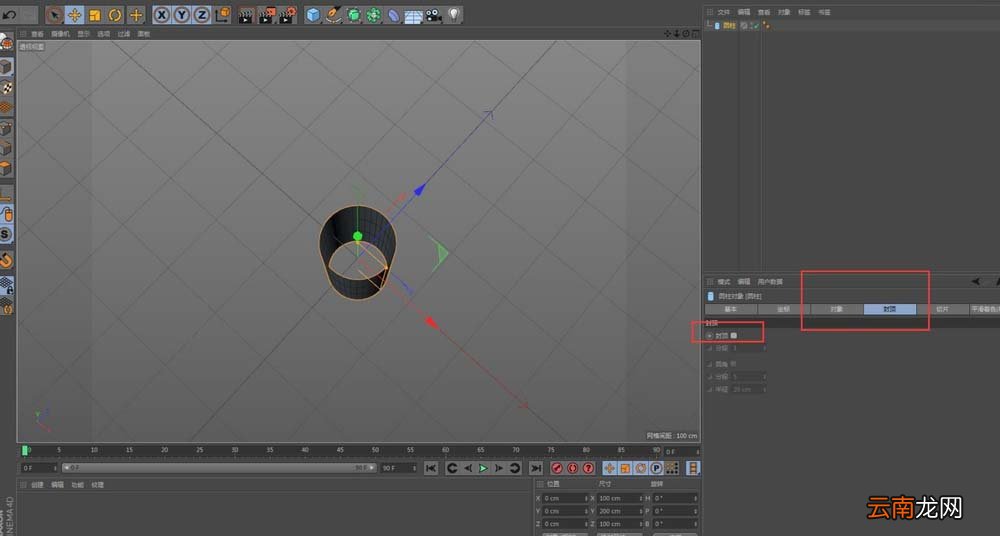
Task: Toggle the Y axis lock
Action: 182,15
